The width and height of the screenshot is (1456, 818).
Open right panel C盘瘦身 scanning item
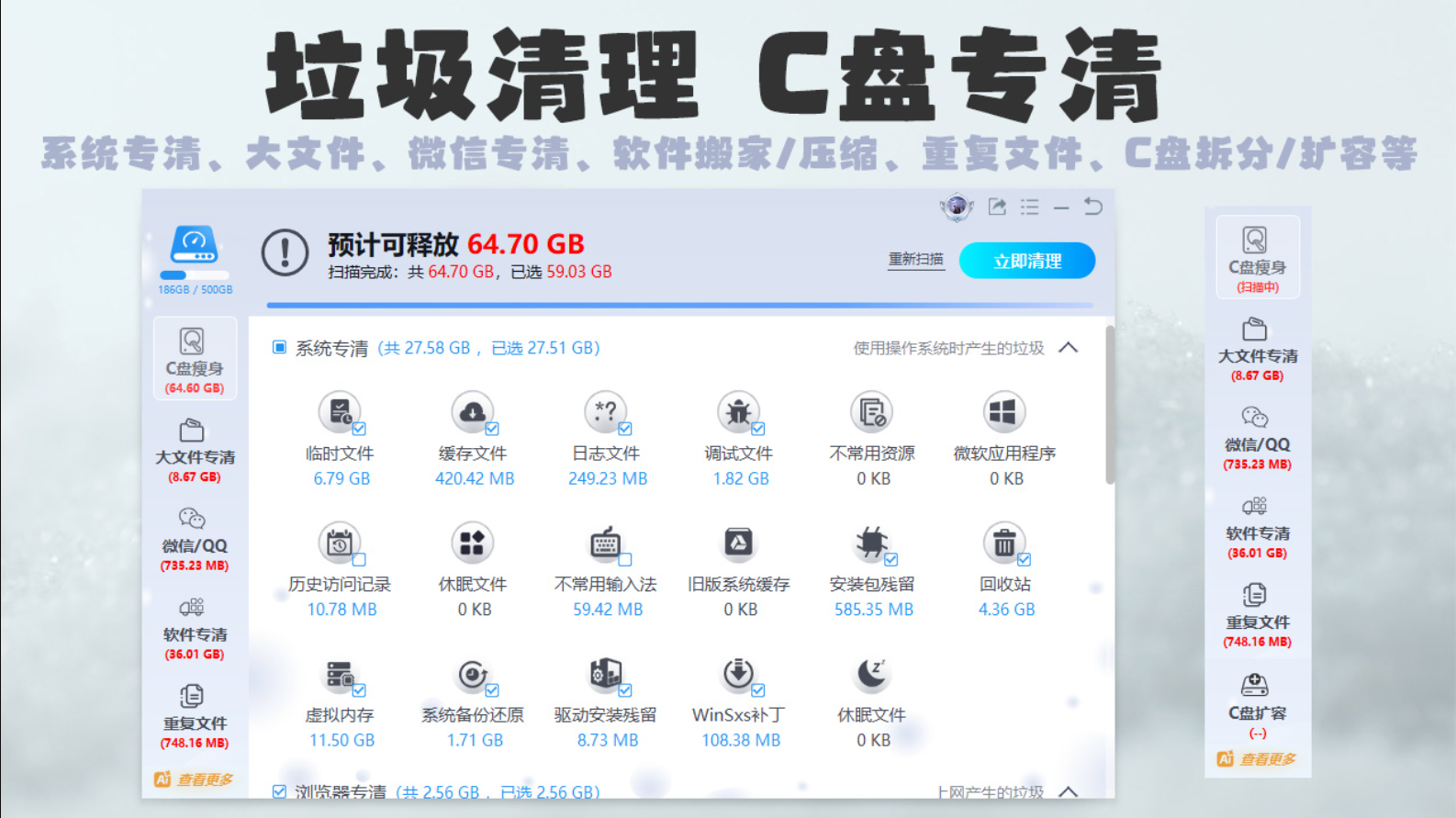[1258, 257]
